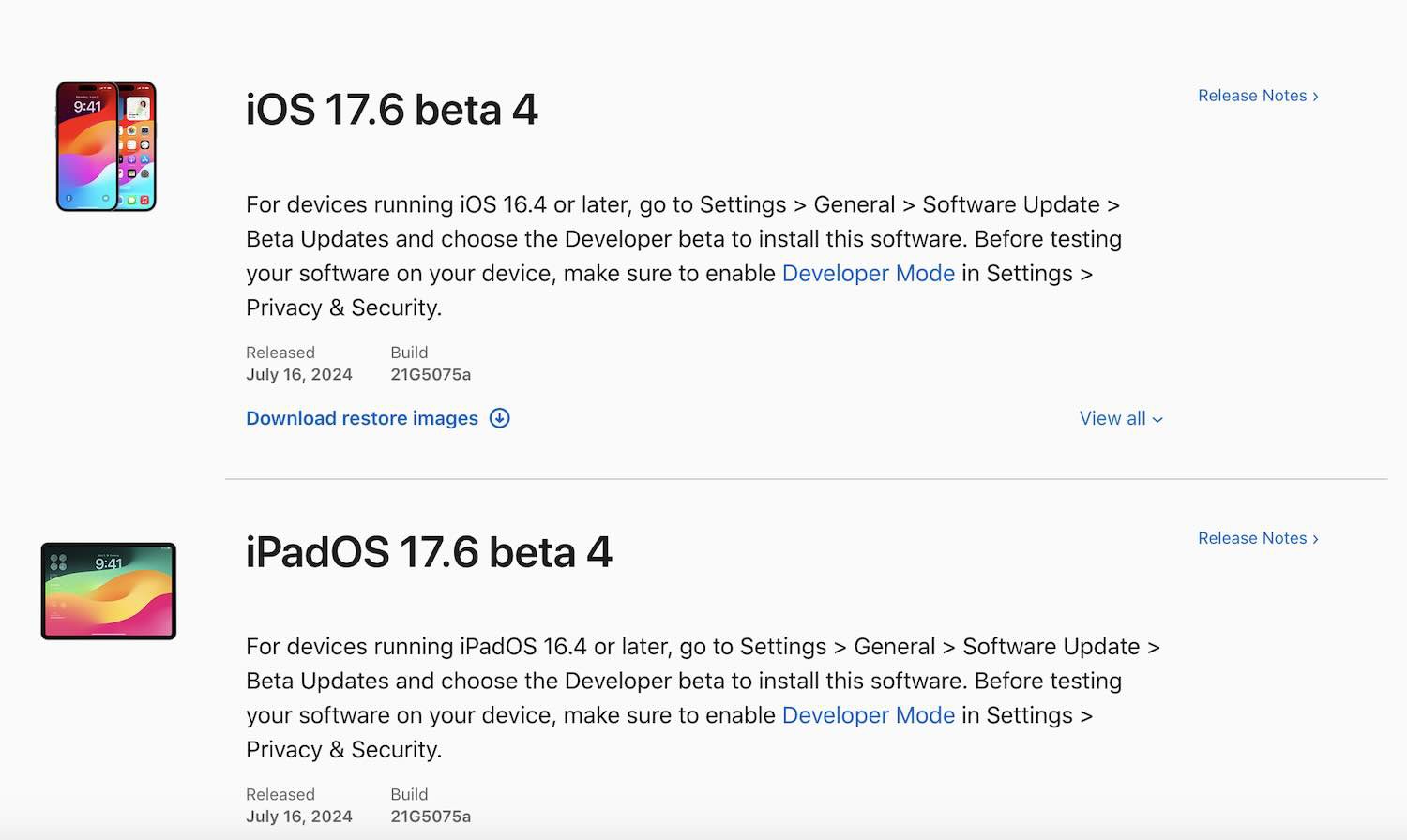Collapse the View all restore images list

1121,418
